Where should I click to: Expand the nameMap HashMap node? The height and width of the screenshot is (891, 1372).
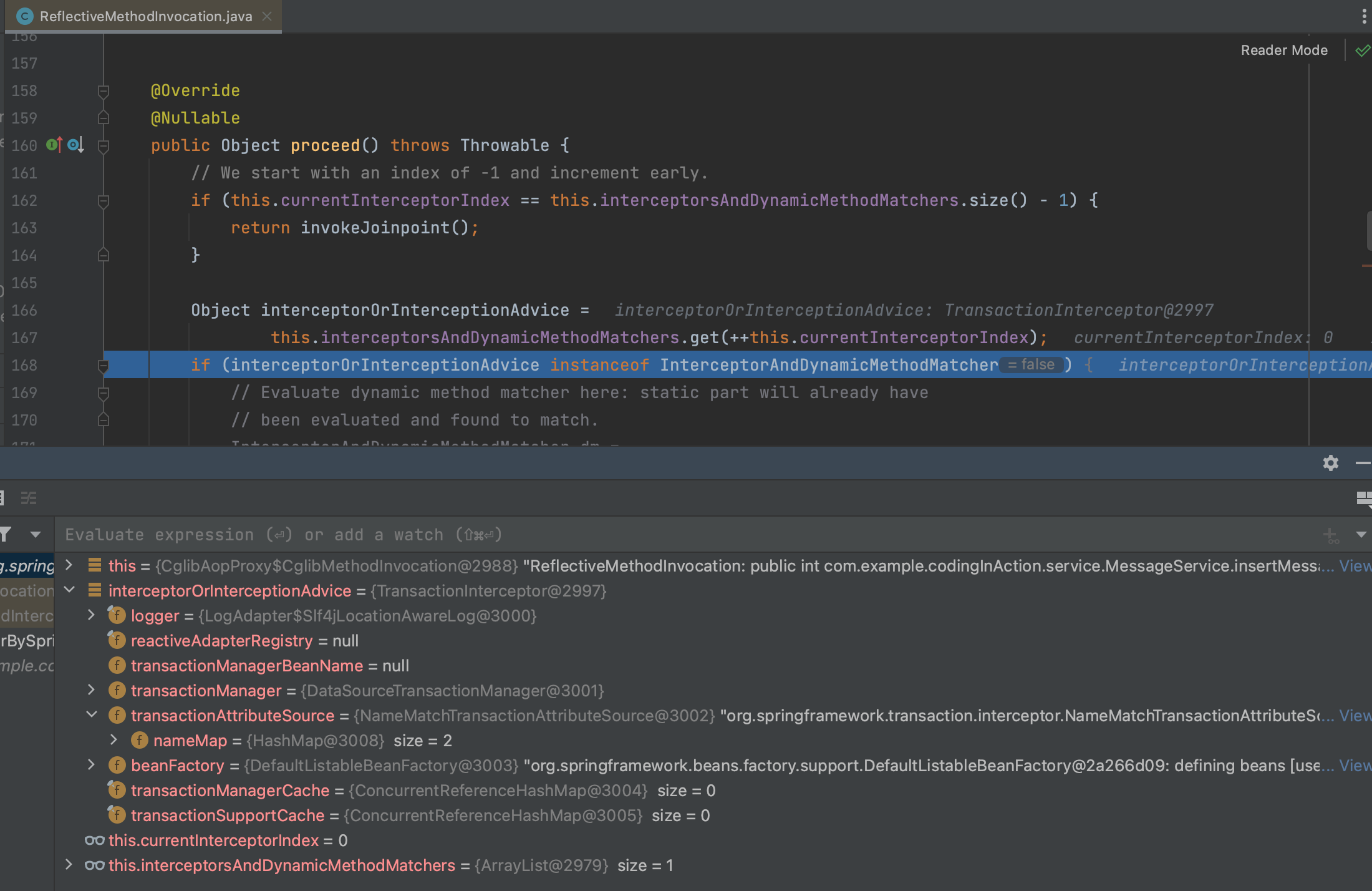(114, 740)
